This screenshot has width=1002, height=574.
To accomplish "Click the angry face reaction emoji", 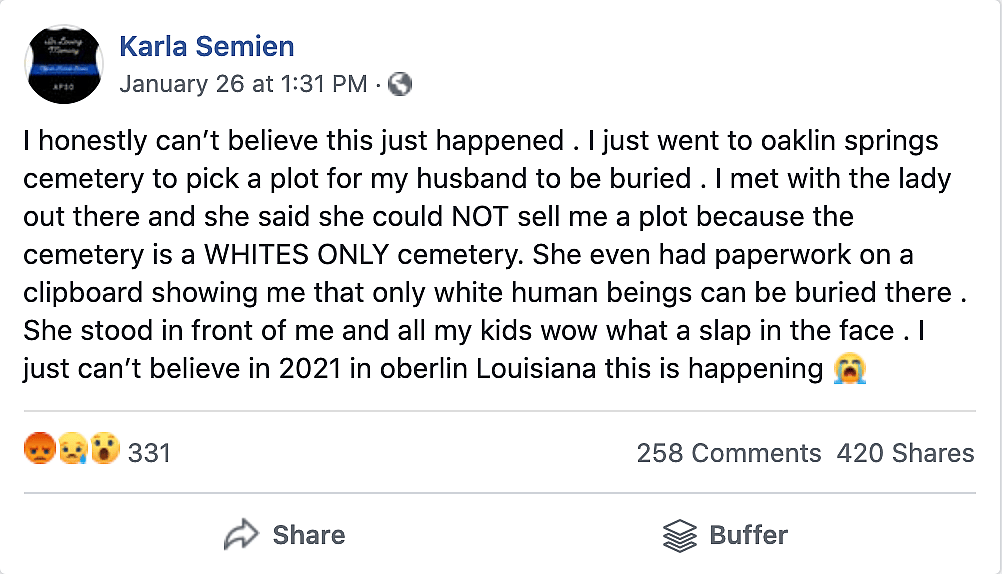I will (x=38, y=451).
